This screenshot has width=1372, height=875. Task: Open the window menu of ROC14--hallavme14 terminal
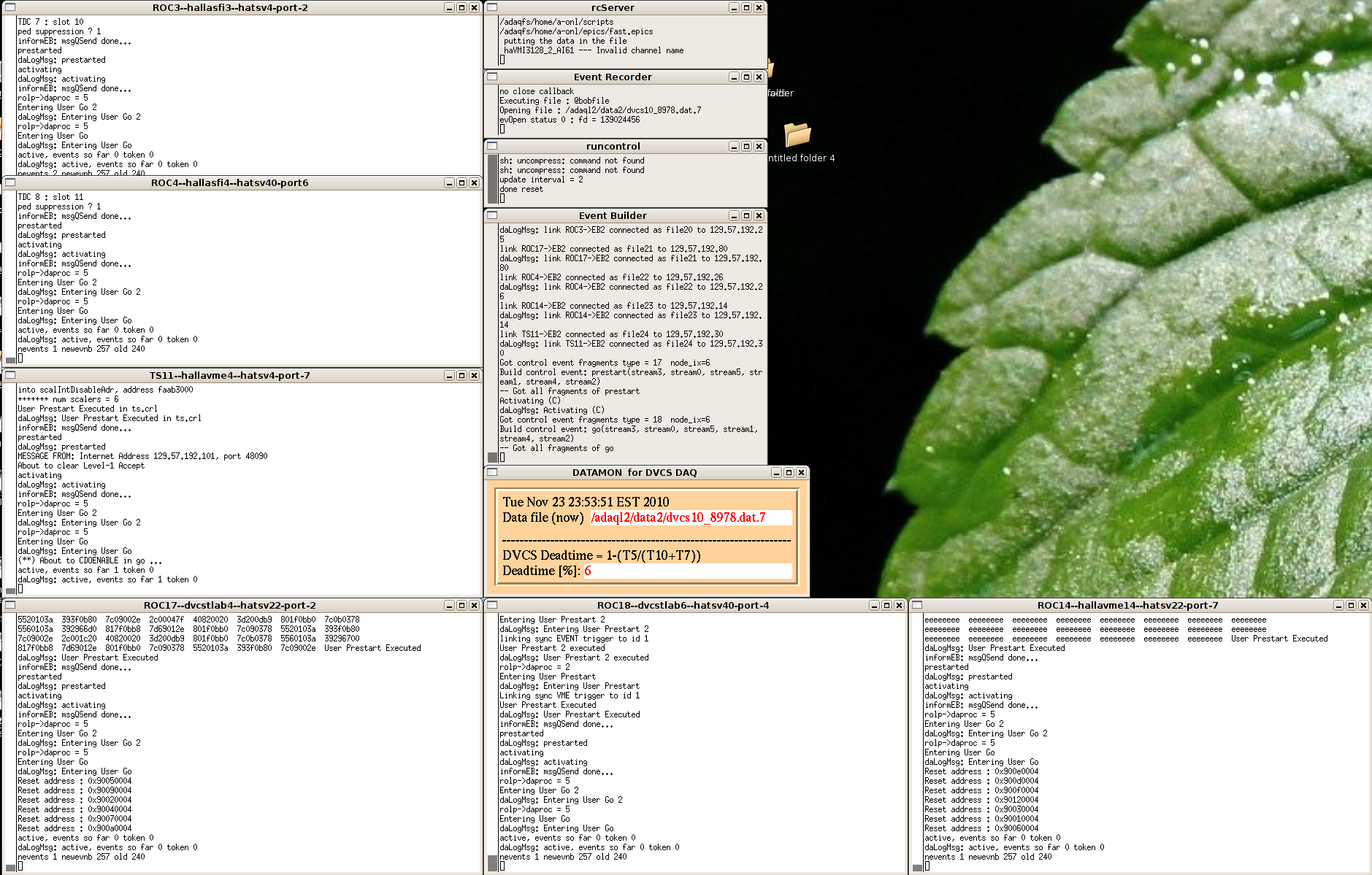[917, 605]
